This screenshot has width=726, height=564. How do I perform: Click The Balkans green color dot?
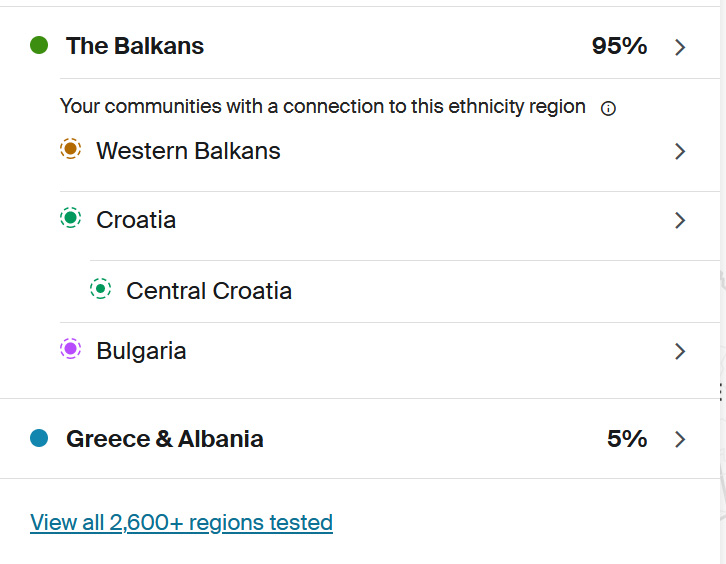(x=40, y=45)
